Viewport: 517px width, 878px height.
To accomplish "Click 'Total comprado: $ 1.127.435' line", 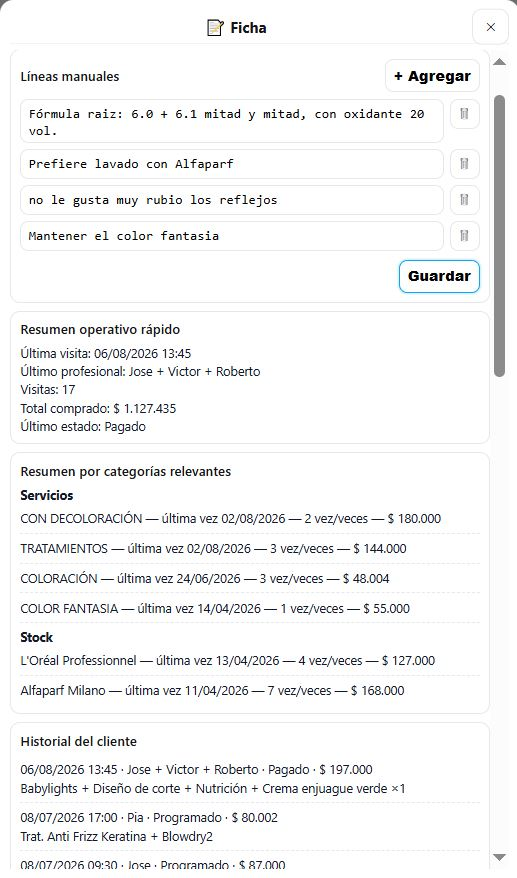I will [x=99, y=409].
